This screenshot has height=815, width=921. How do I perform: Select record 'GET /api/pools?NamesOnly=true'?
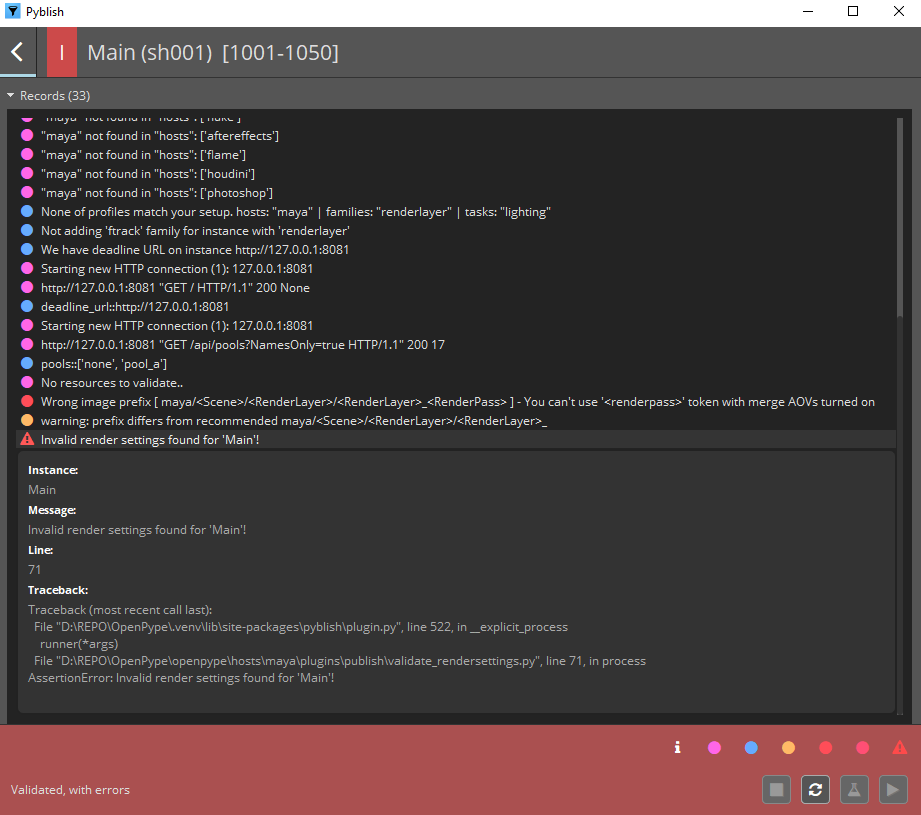coord(456,345)
